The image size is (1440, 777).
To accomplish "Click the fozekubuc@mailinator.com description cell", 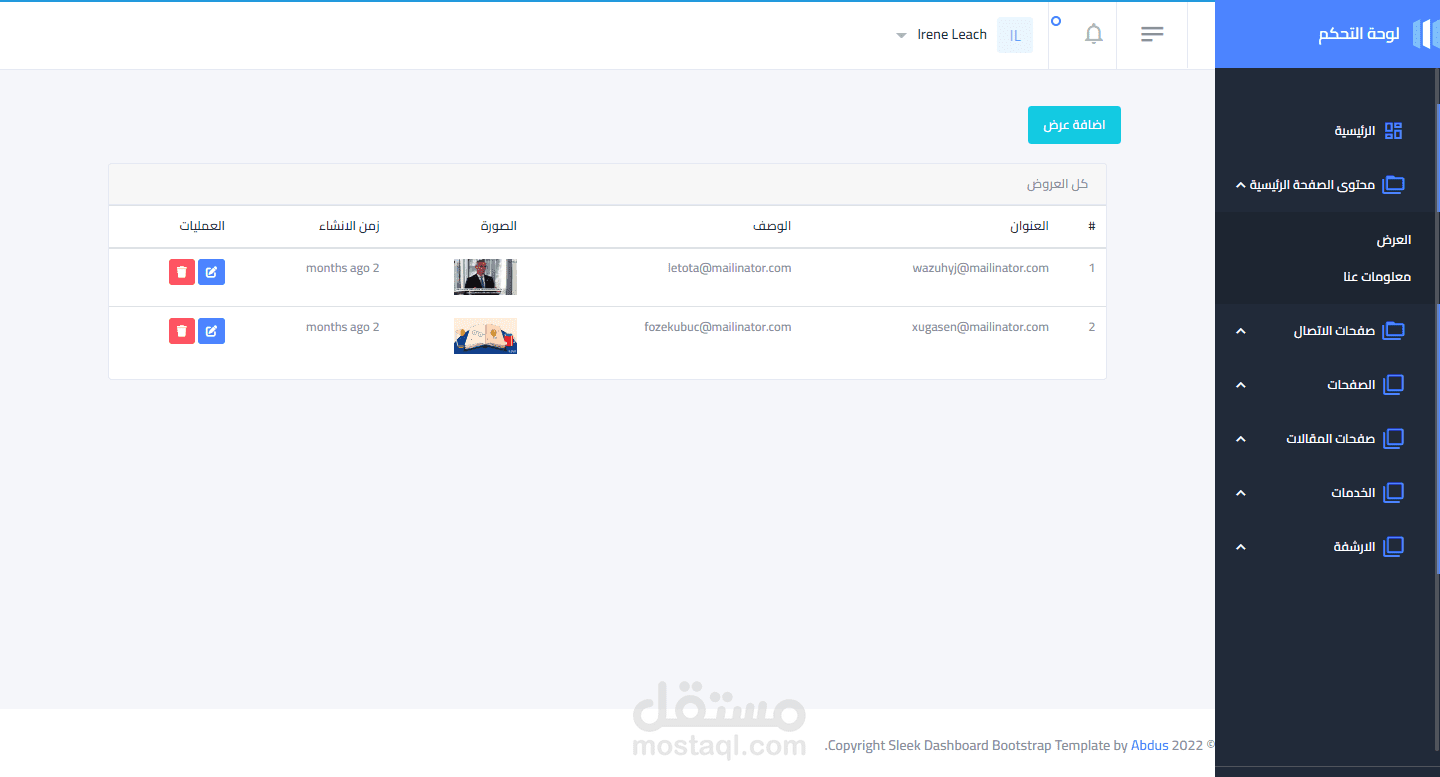I will point(717,327).
